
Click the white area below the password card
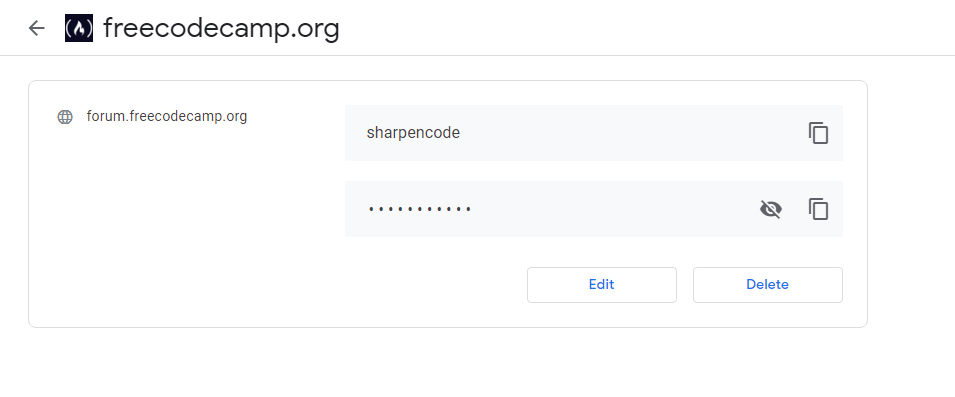(x=448, y=362)
